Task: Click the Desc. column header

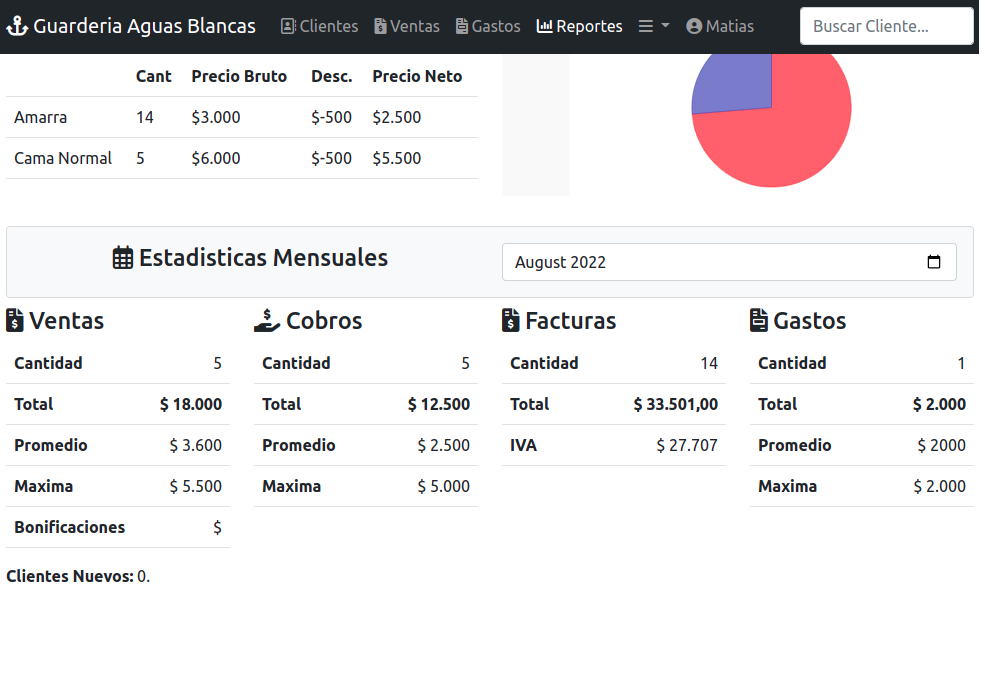Action: click(332, 76)
